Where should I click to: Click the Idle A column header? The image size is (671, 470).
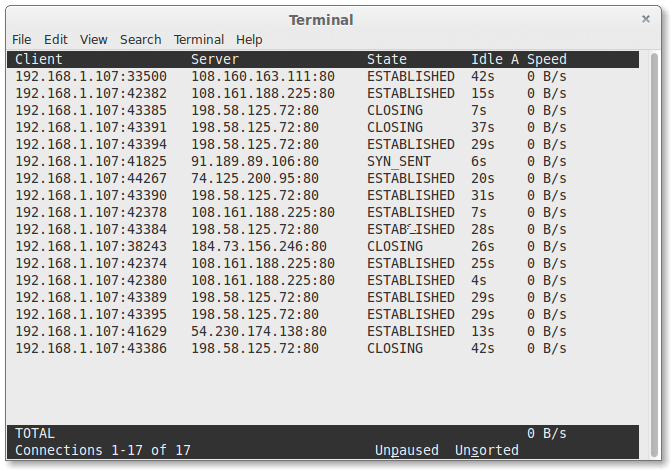point(495,60)
